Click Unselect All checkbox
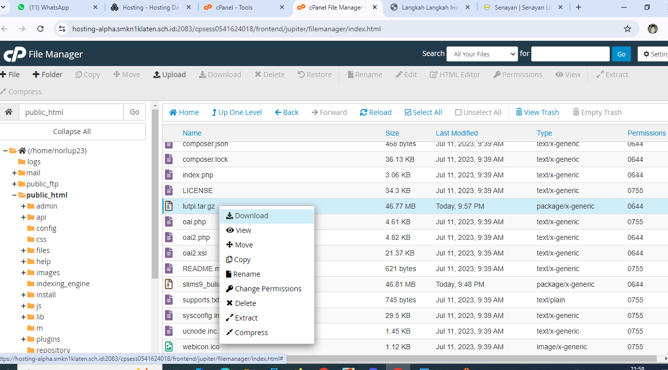The image size is (668, 370). click(x=478, y=112)
